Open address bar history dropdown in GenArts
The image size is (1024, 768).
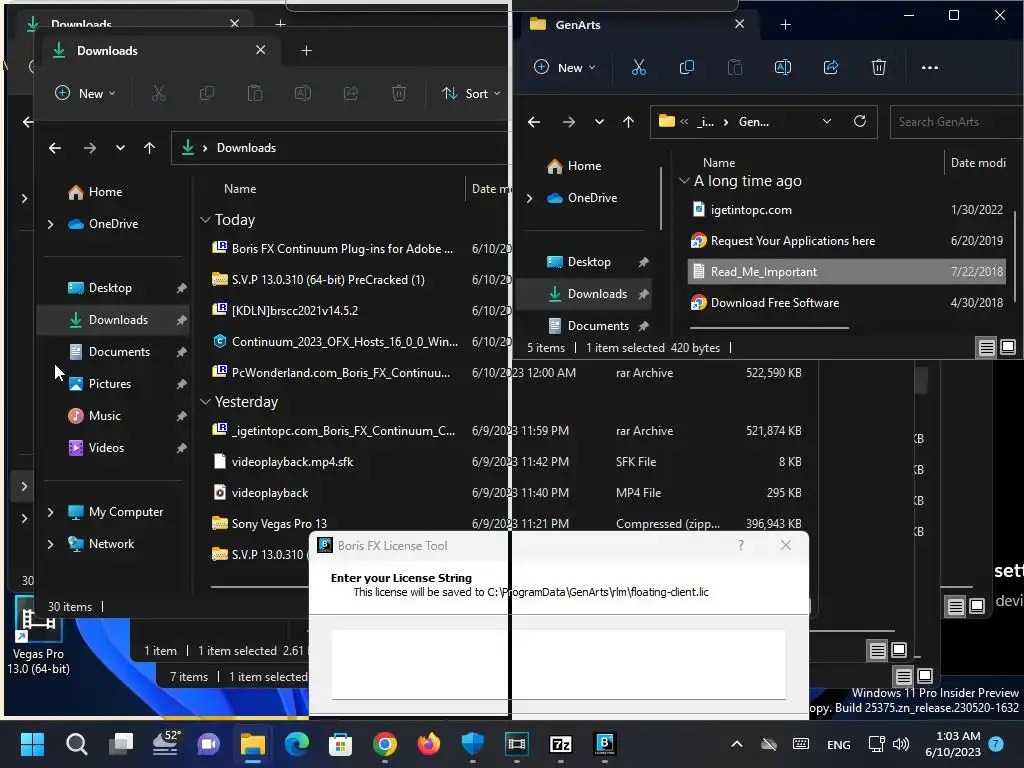[827, 121]
